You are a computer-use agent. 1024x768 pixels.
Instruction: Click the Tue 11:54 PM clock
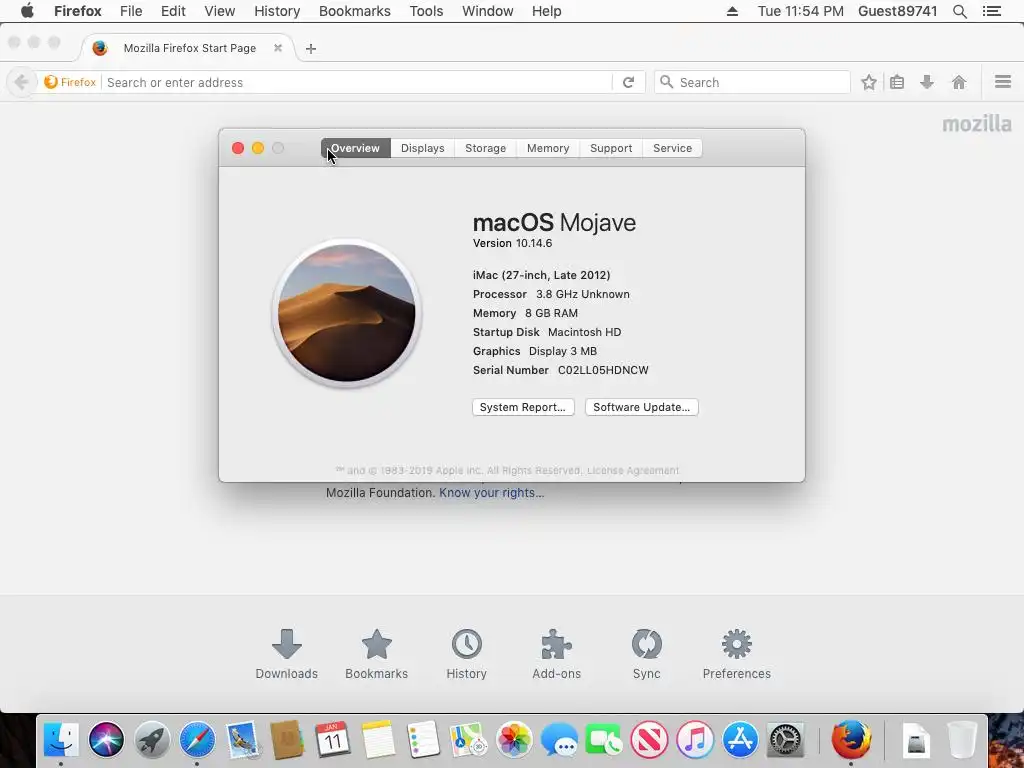(801, 11)
